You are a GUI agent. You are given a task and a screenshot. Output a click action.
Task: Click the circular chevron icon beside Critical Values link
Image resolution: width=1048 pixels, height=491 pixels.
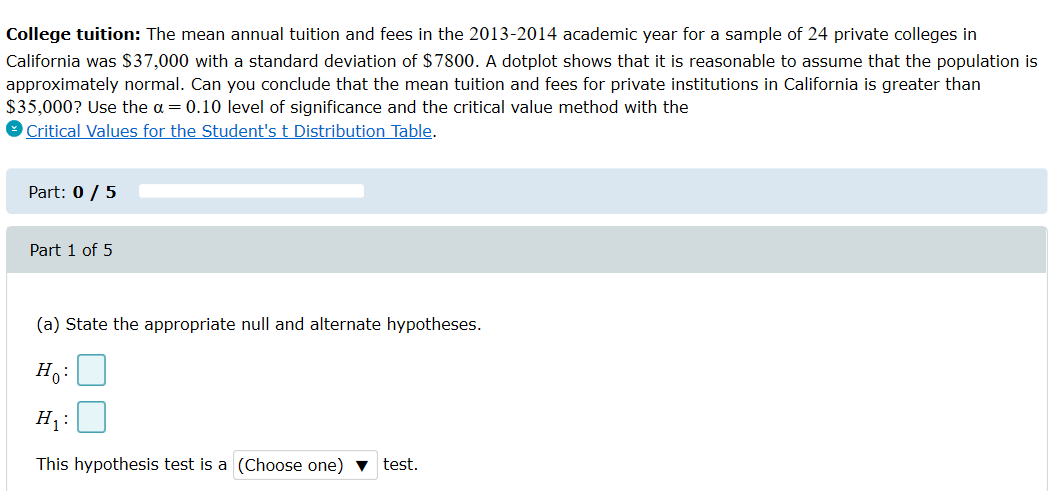pos(14,131)
